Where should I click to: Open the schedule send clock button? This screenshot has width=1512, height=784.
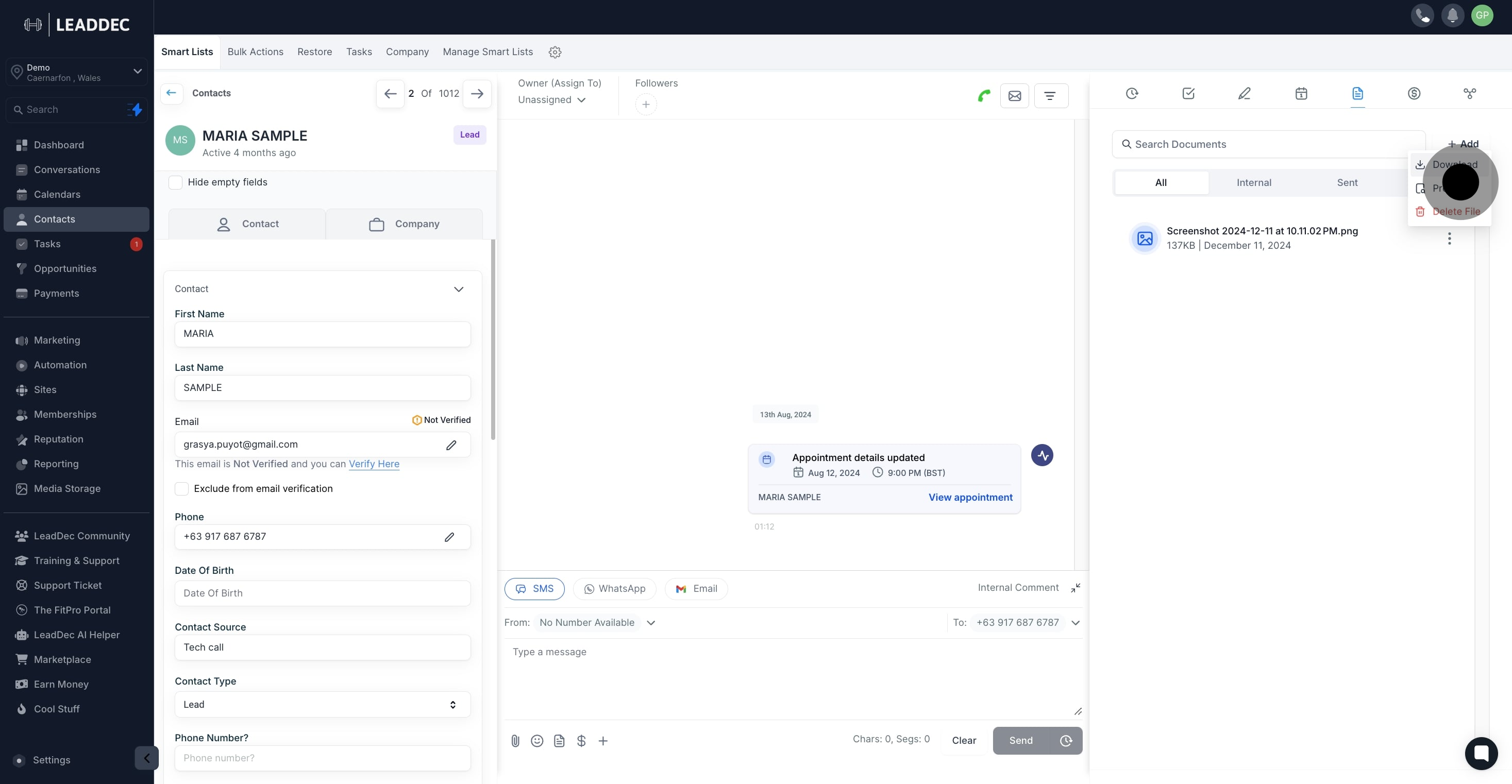(1066, 741)
